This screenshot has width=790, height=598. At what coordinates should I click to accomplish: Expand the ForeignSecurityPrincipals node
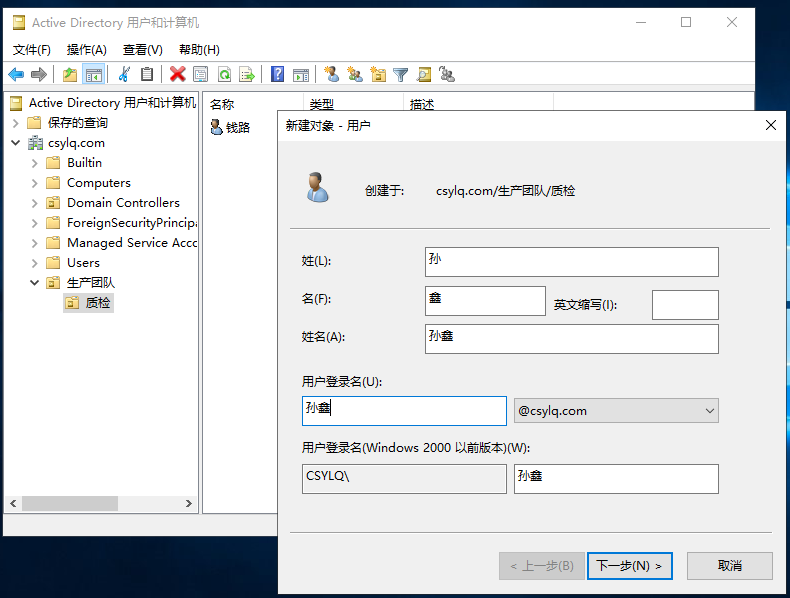(x=35, y=223)
